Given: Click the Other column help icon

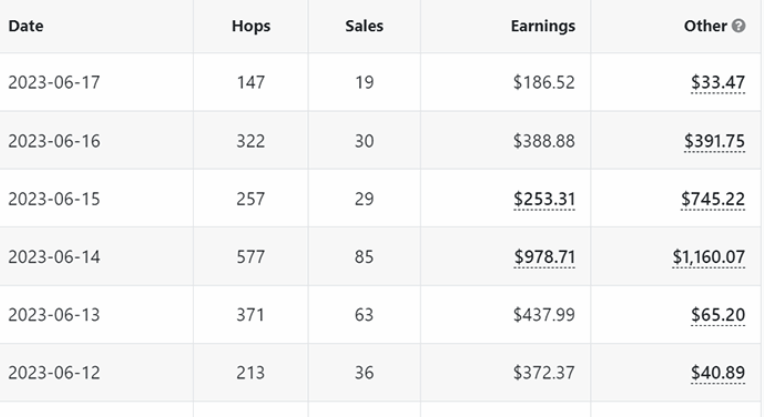Looking at the screenshot, I should click(739, 26).
